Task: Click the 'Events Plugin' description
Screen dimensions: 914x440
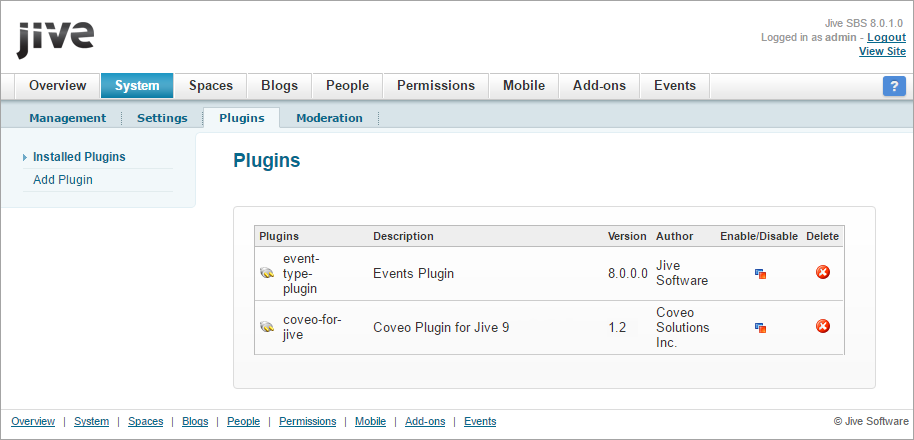Action: pyautogui.click(x=413, y=273)
